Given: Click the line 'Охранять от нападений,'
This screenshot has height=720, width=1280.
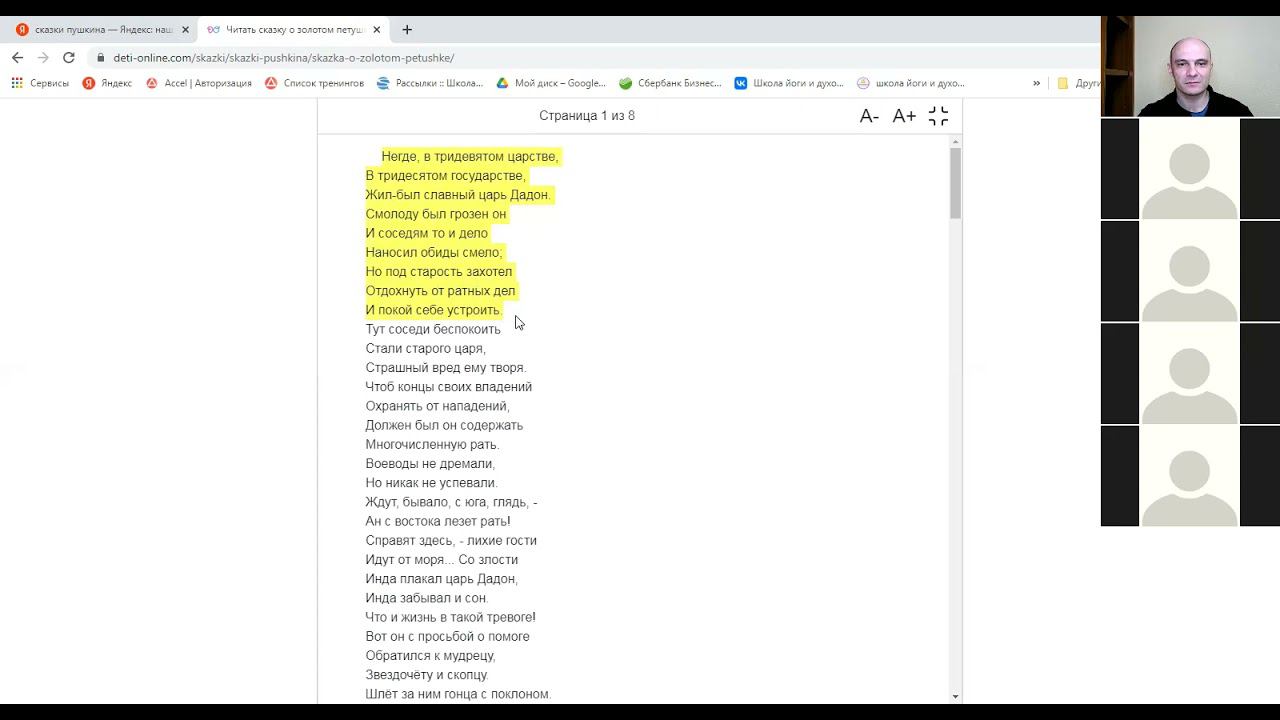Looking at the screenshot, I should tap(438, 406).
